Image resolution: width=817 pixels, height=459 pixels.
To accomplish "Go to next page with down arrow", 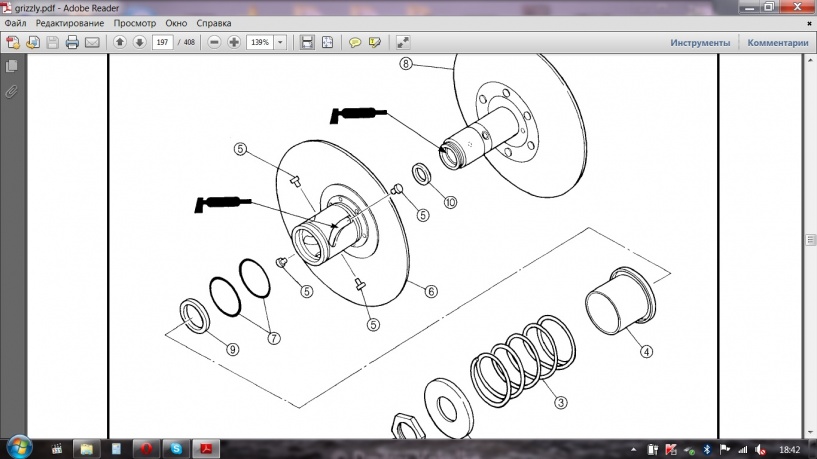I will (139, 43).
